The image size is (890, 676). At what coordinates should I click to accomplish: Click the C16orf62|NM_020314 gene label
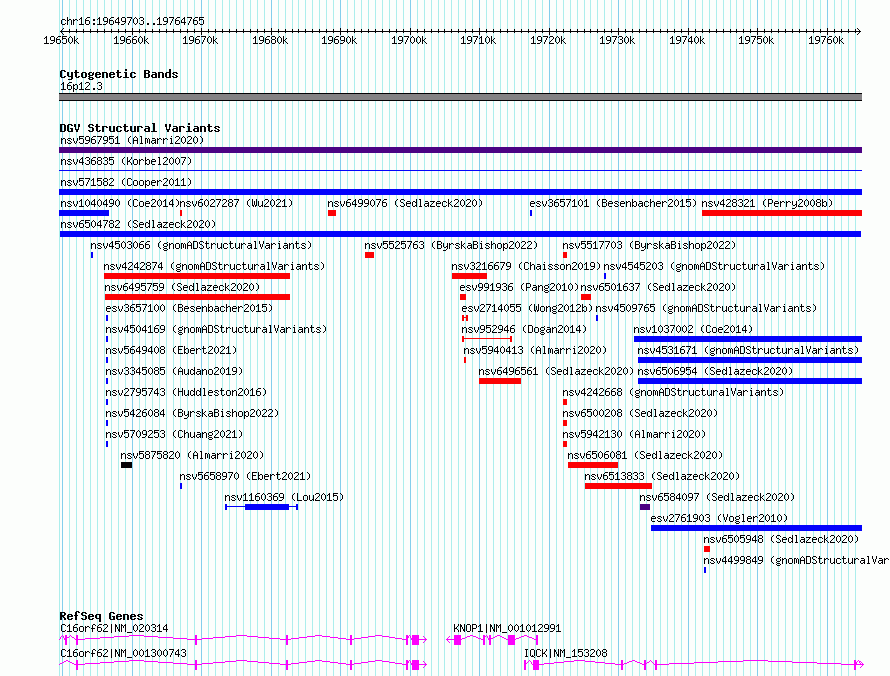(x=114, y=628)
